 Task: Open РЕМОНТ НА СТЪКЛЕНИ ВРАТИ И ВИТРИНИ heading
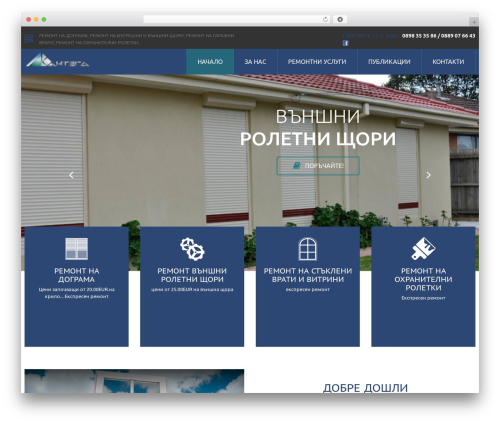click(308, 275)
